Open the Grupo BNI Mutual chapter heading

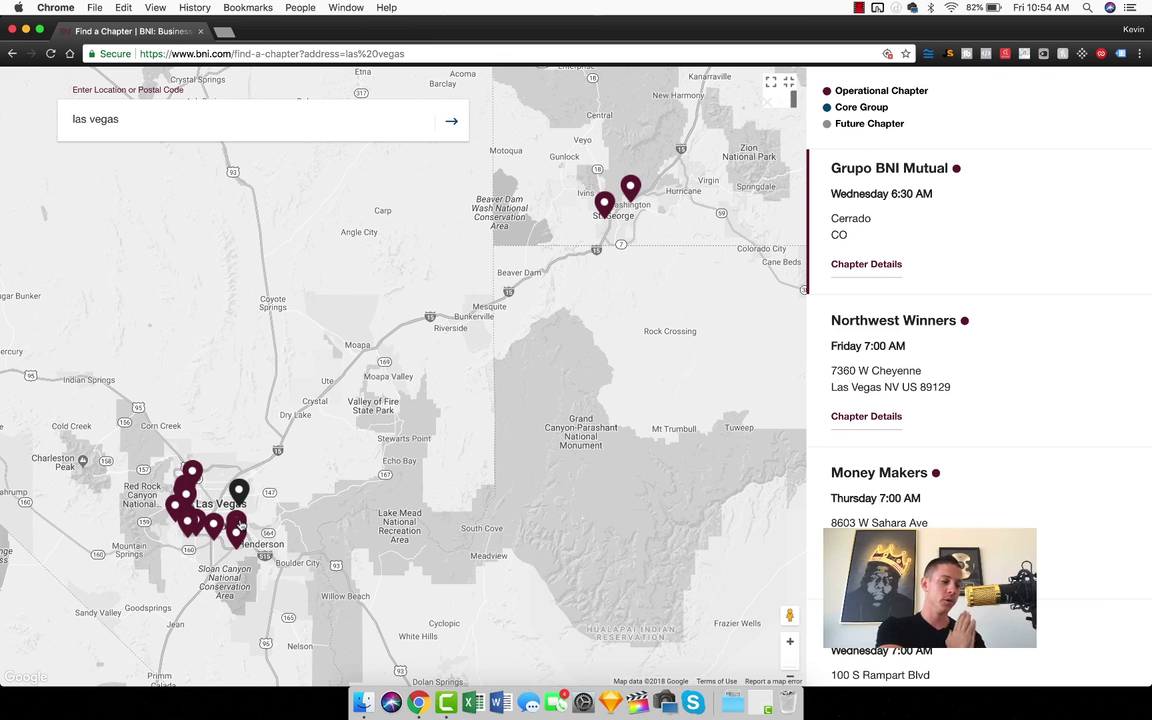tap(889, 168)
